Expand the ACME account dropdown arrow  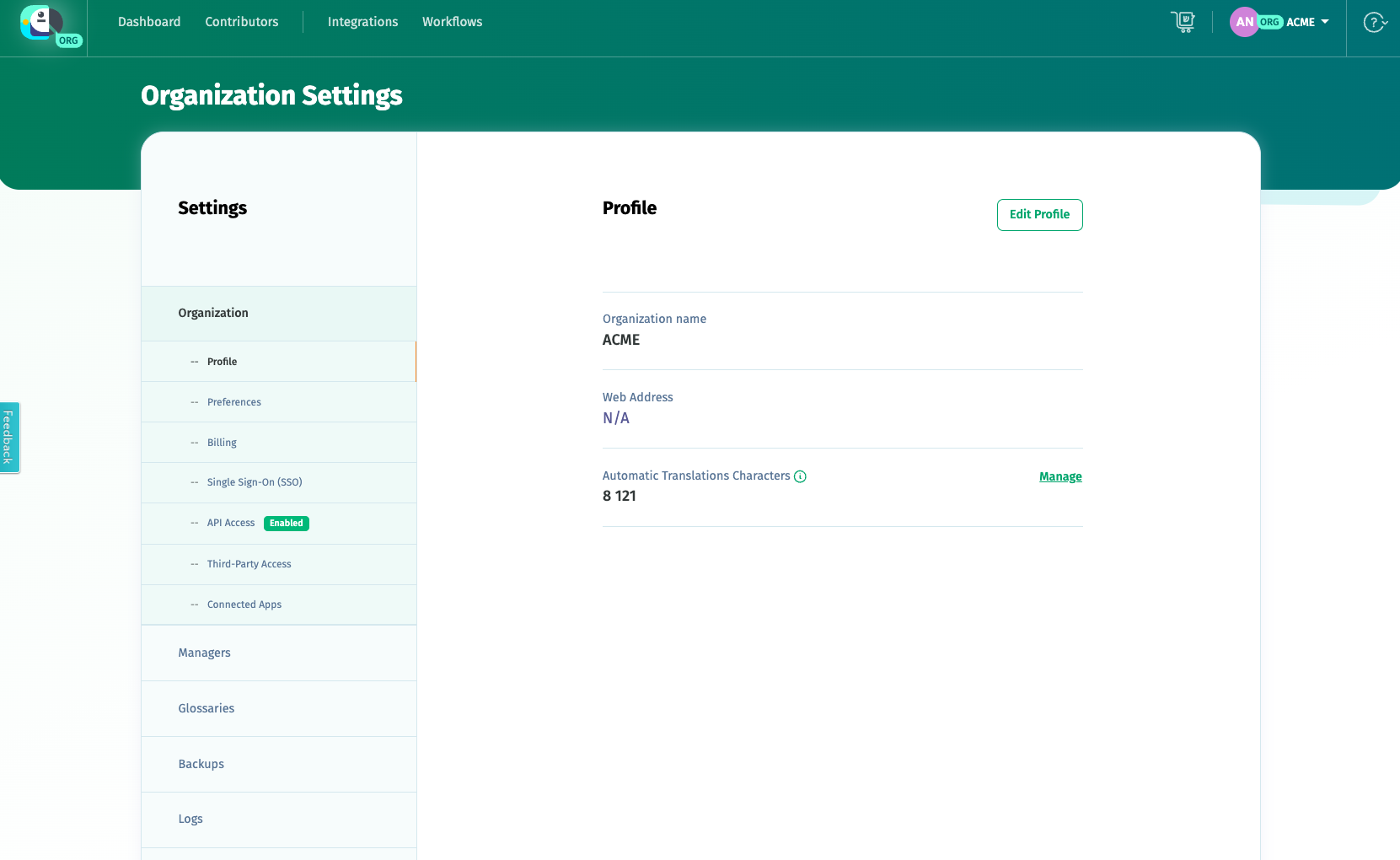pos(1325,22)
